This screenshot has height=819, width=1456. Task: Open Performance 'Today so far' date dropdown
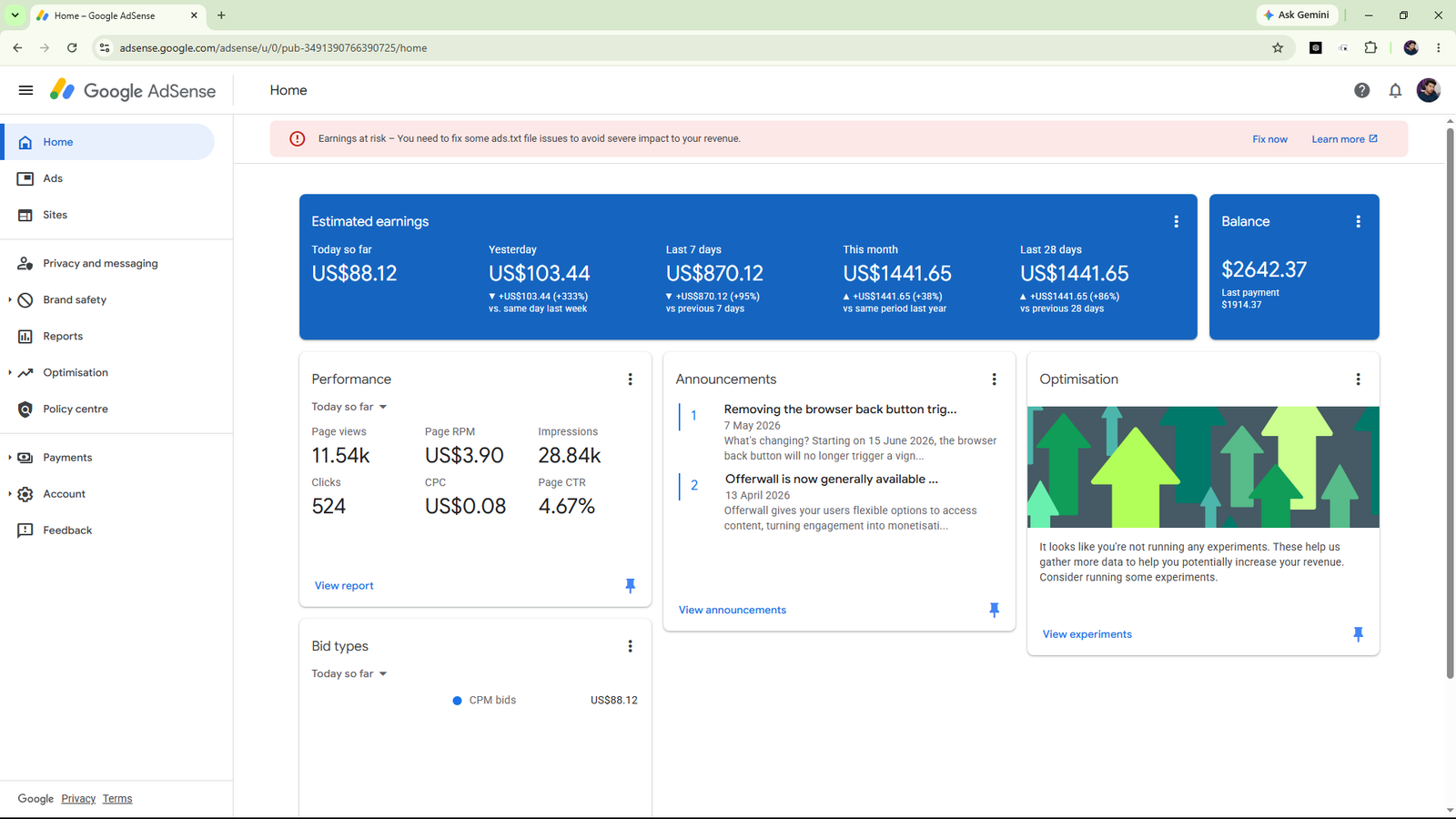pos(349,407)
